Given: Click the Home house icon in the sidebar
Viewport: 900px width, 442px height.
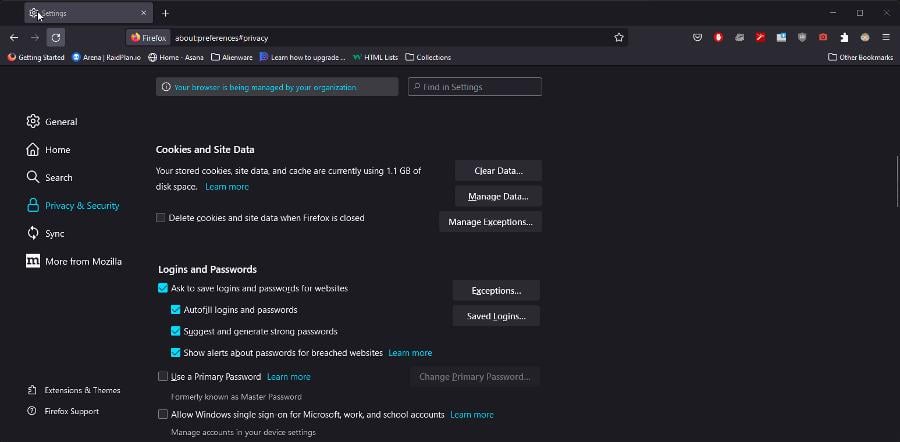Looking at the screenshot, I should [33, 149].
